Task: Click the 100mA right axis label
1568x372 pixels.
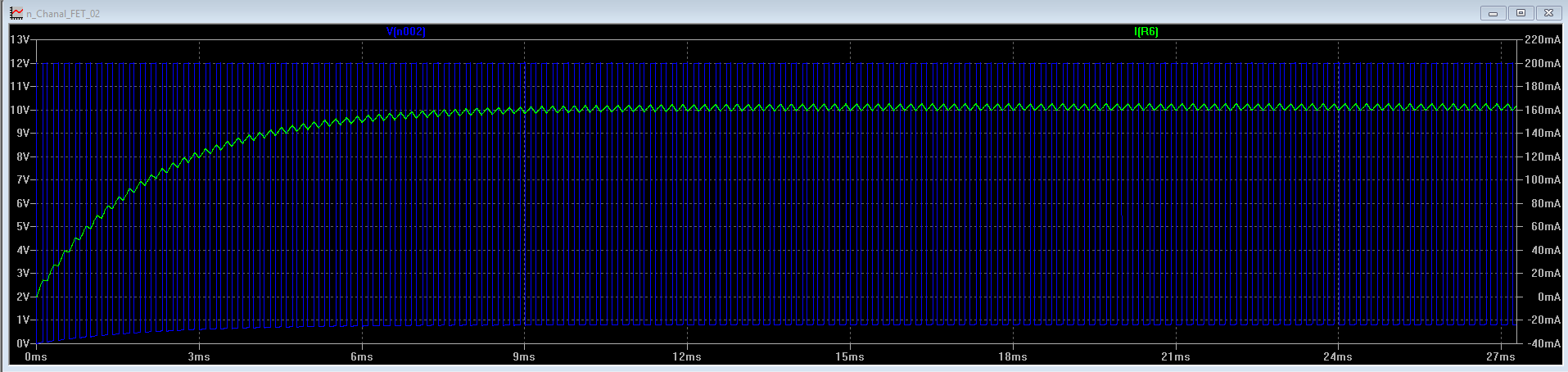Action: coord(1543,179)
